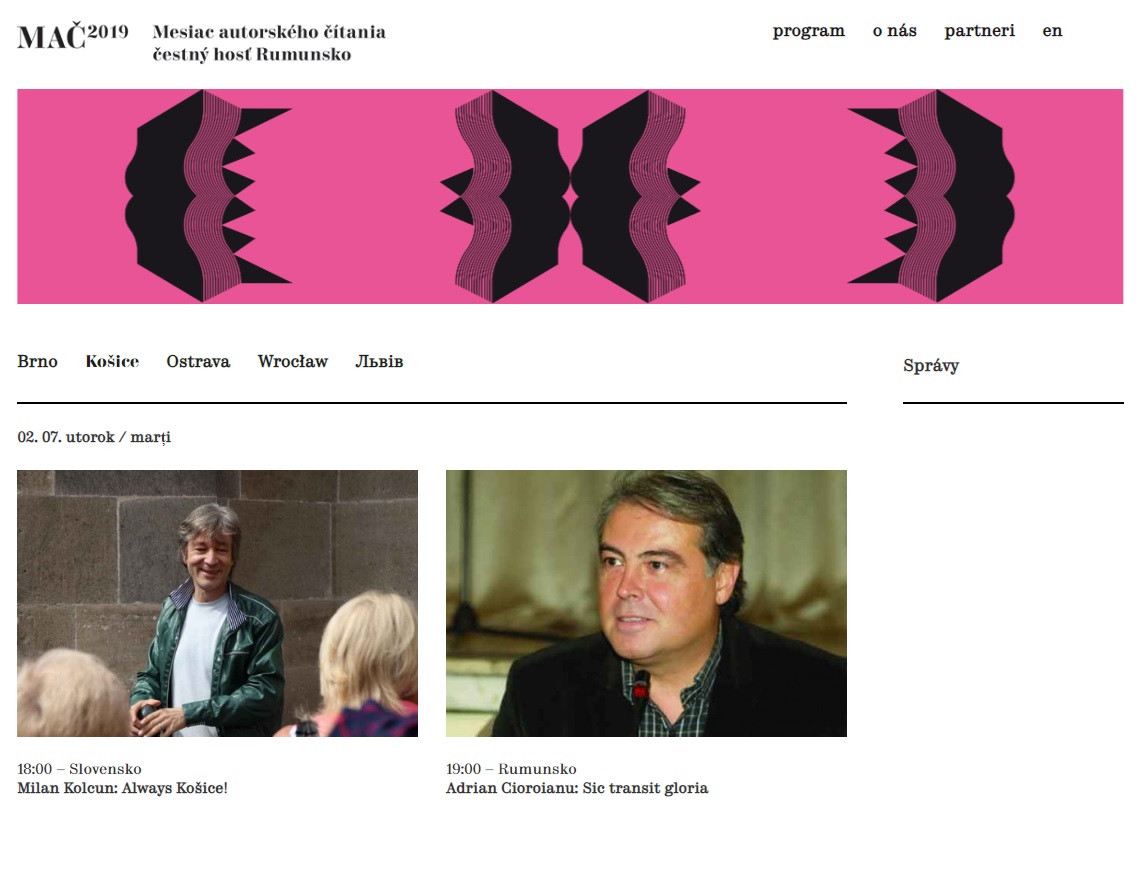Image resolution: width=1145 pixels, height=882 pixels.
Task: Click the MAČ 2019 logo
Action: pos(73,35)
